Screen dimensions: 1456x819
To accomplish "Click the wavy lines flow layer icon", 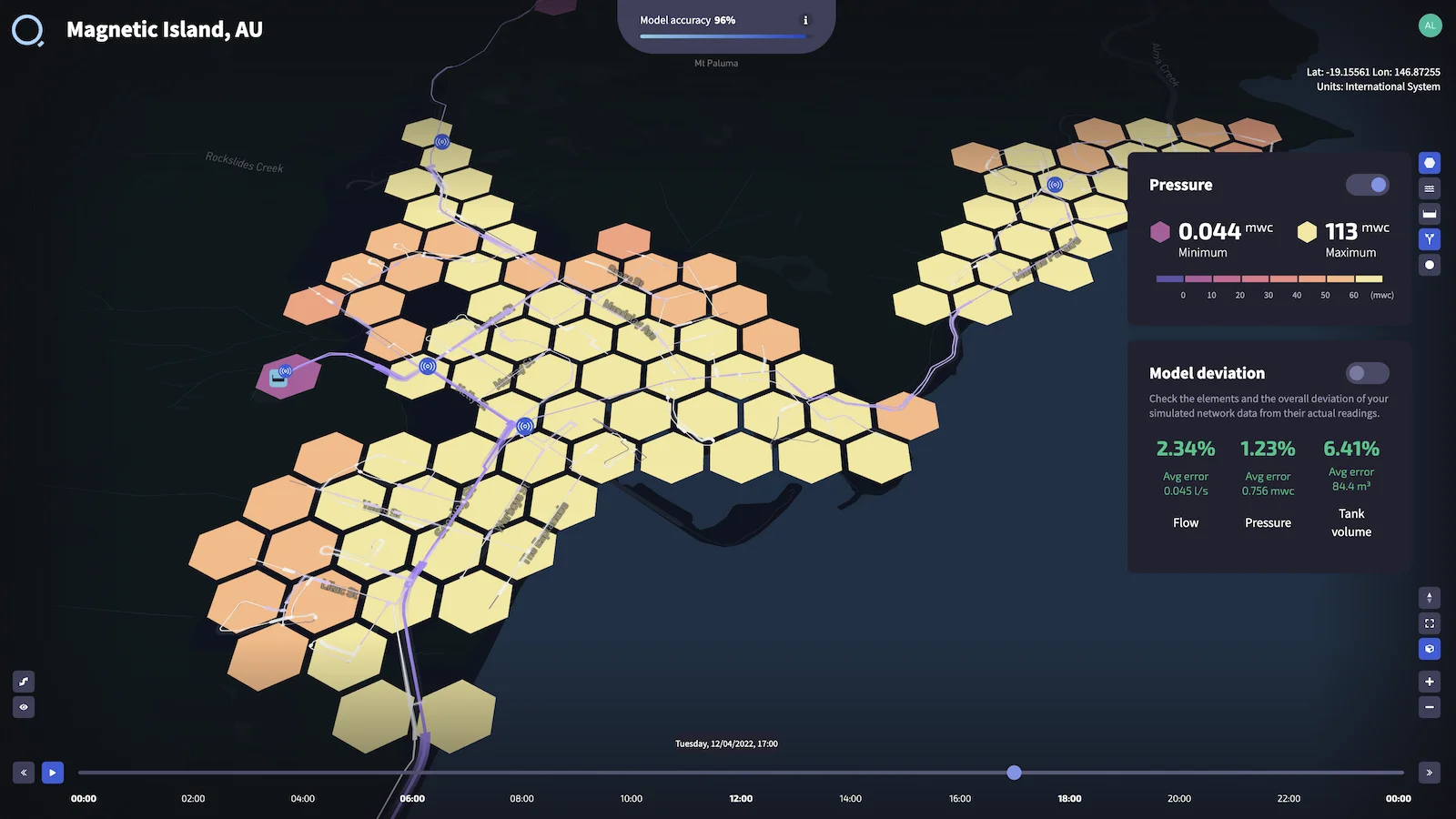I will (x=1430, y=188).
